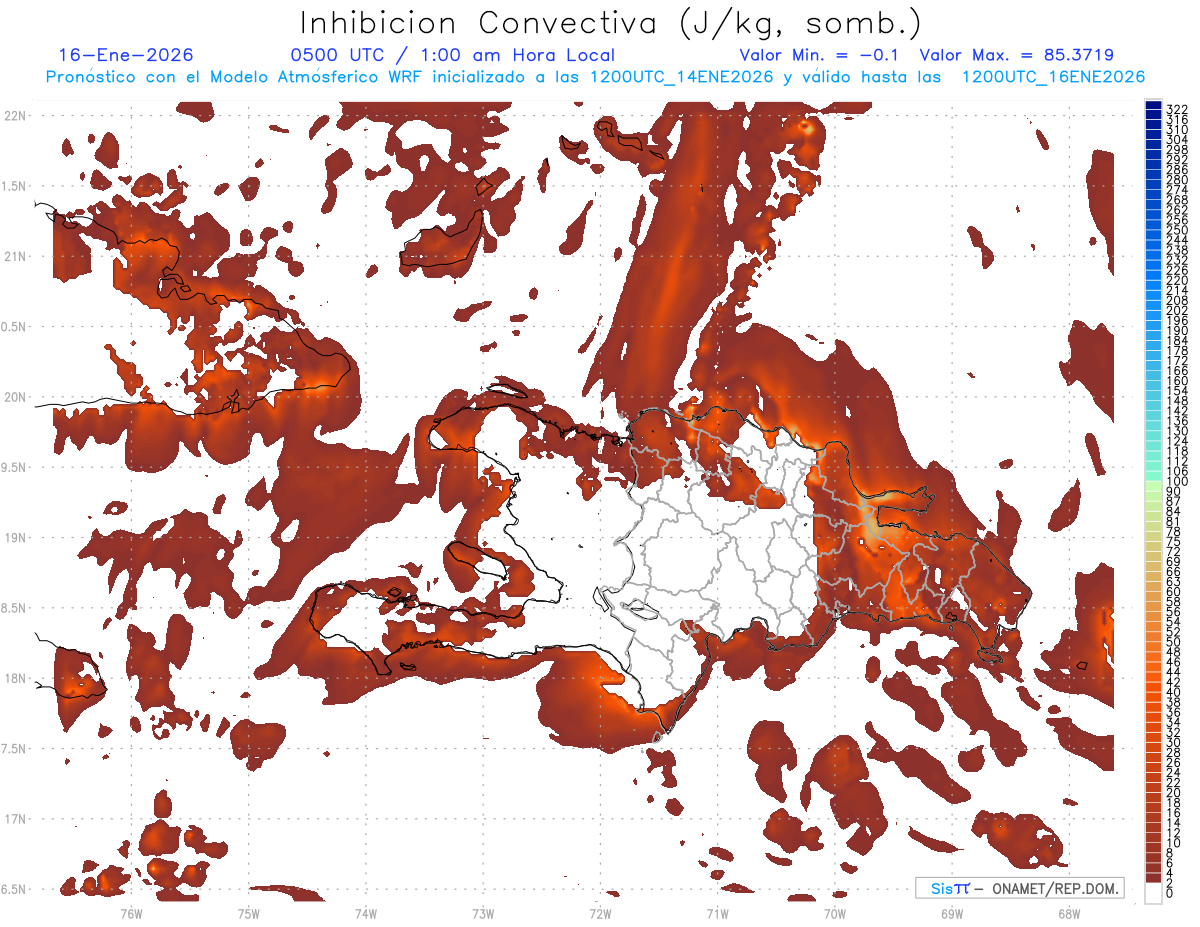Screen dimensions: 1200x927
Task: Click the '72W' longitude label
Action: tap(600, 913)
